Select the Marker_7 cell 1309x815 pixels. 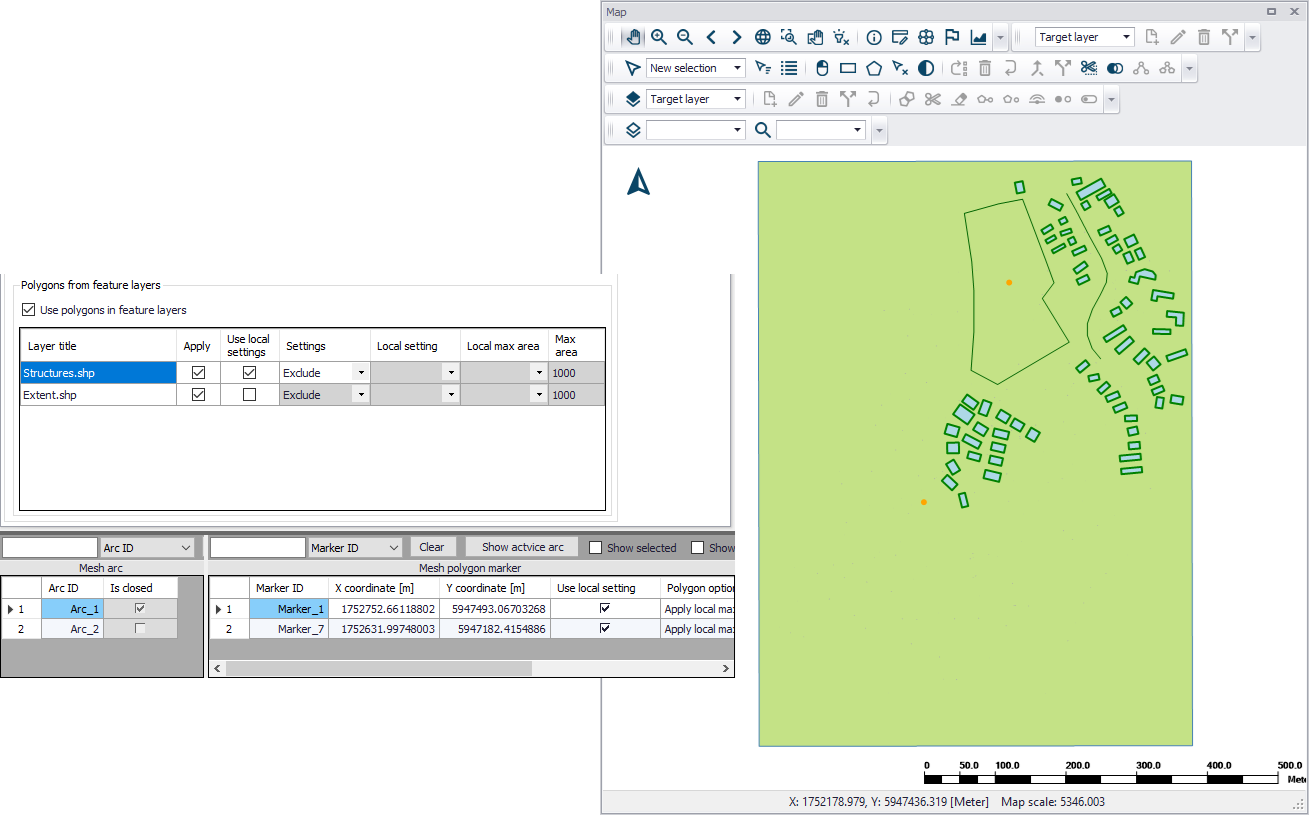pos(289,629)
